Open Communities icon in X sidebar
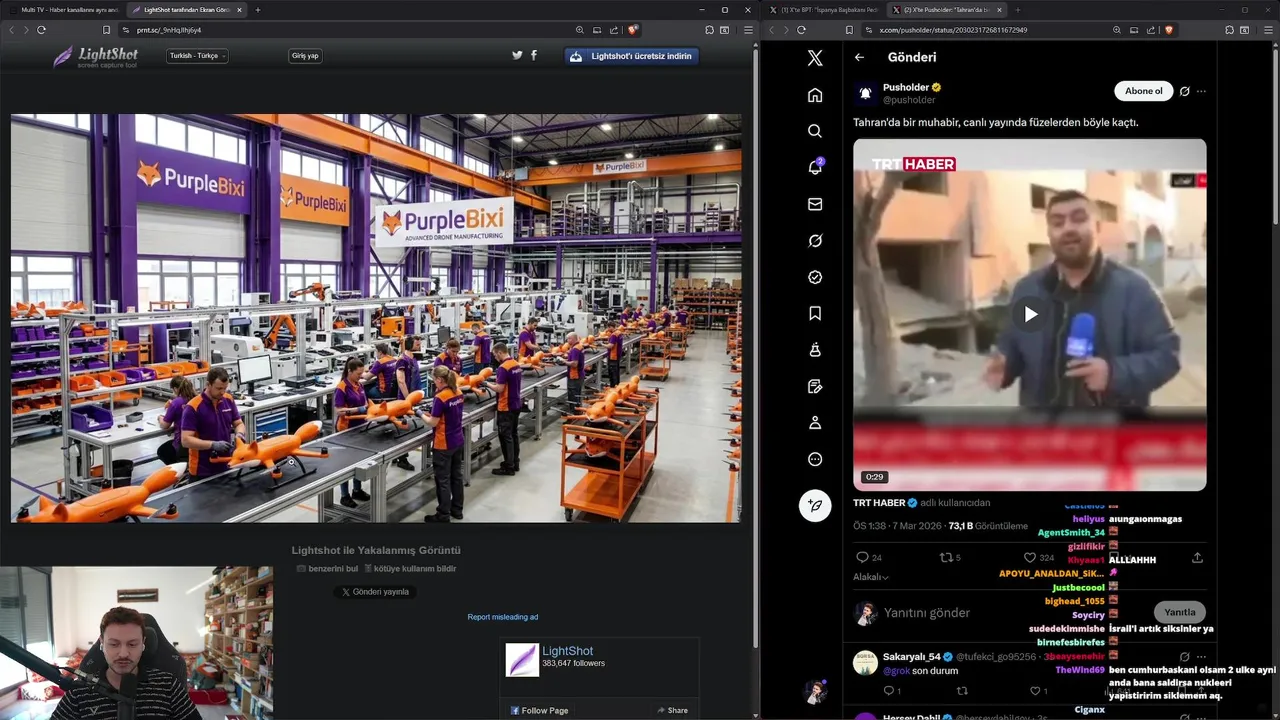This screenshot has width=1280, height=720. click(x=815, y=350)
